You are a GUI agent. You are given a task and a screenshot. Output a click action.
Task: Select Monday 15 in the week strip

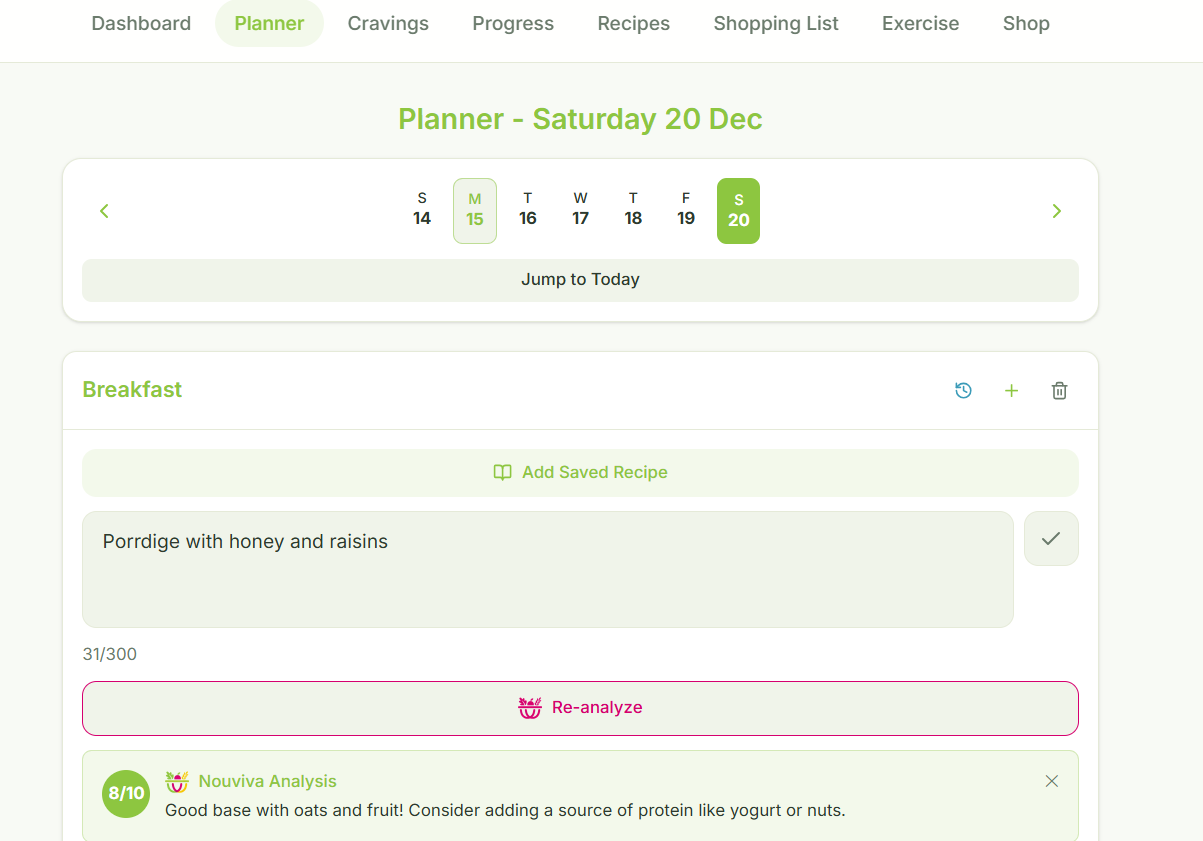click(x=475, y=210)
